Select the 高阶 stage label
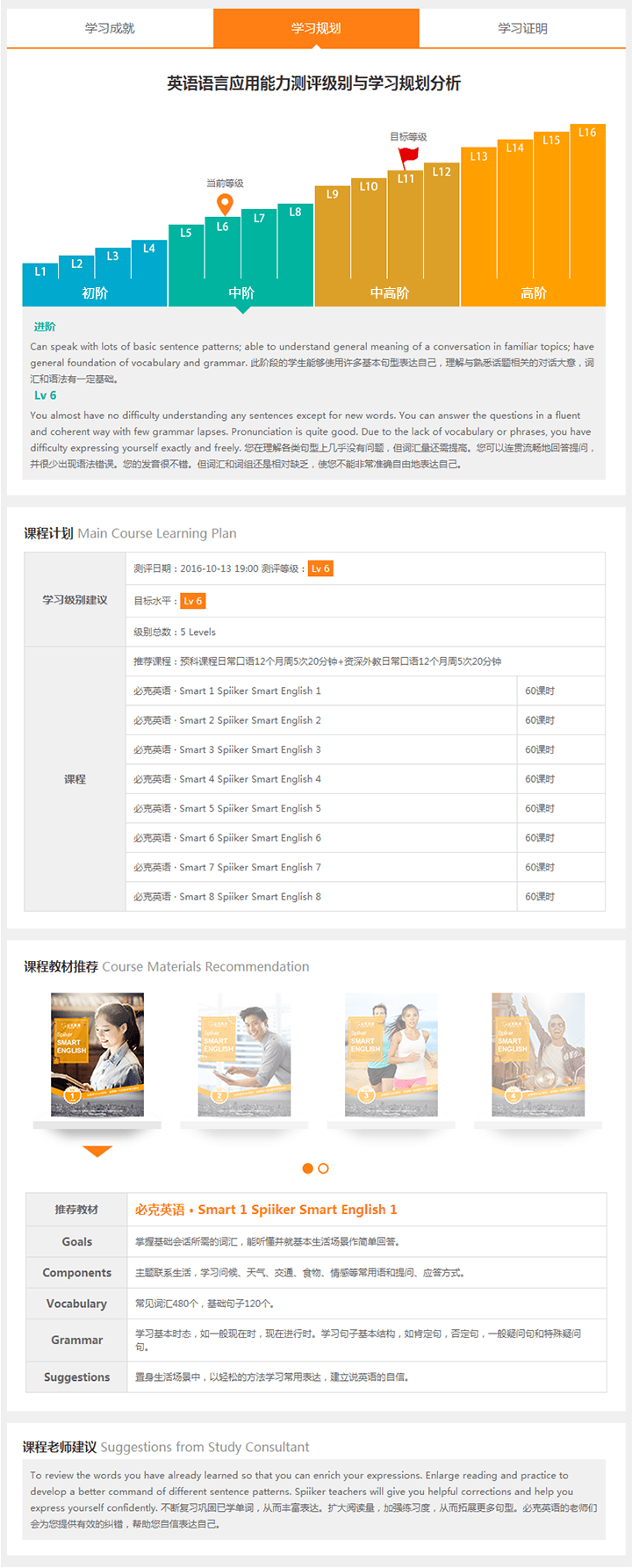Viewport: 632px width, 1568px height. [534, 293]
